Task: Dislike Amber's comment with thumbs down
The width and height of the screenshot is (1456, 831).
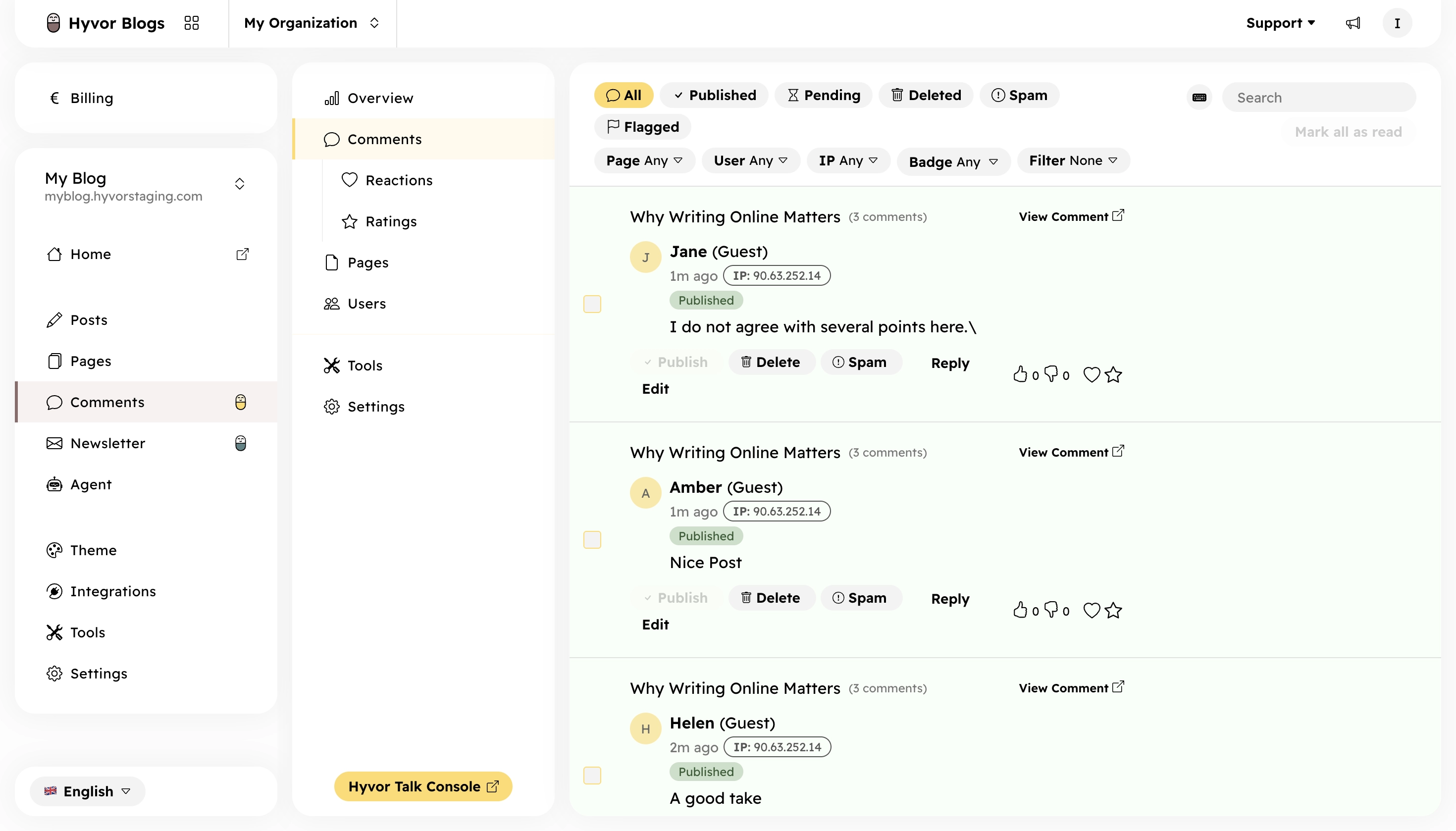Action: coord(1051,610)
